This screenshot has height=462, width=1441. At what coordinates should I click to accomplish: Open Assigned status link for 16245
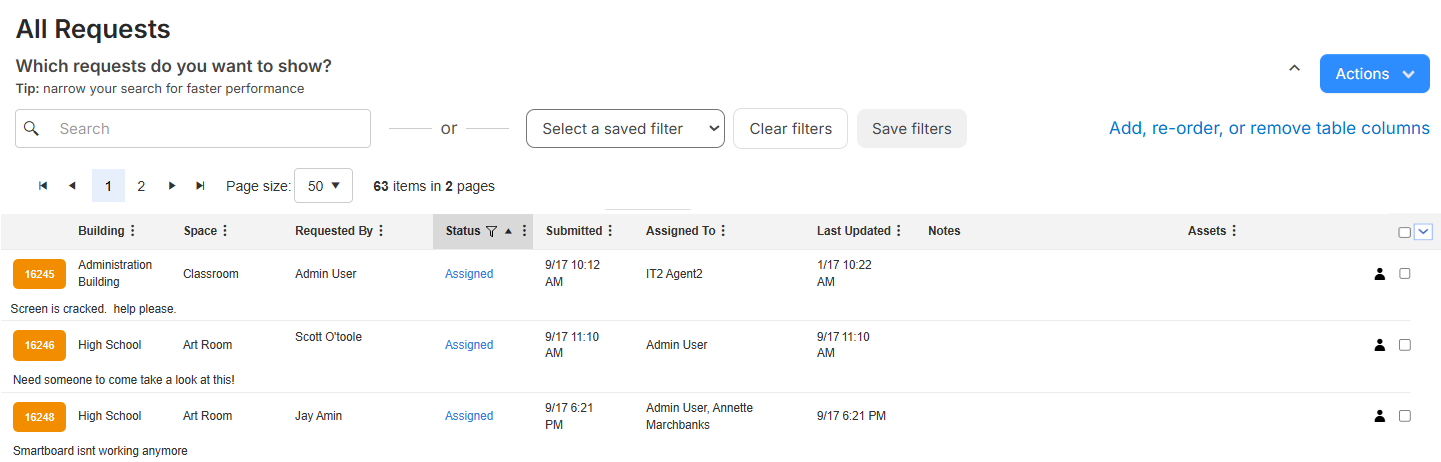point(469,274)
